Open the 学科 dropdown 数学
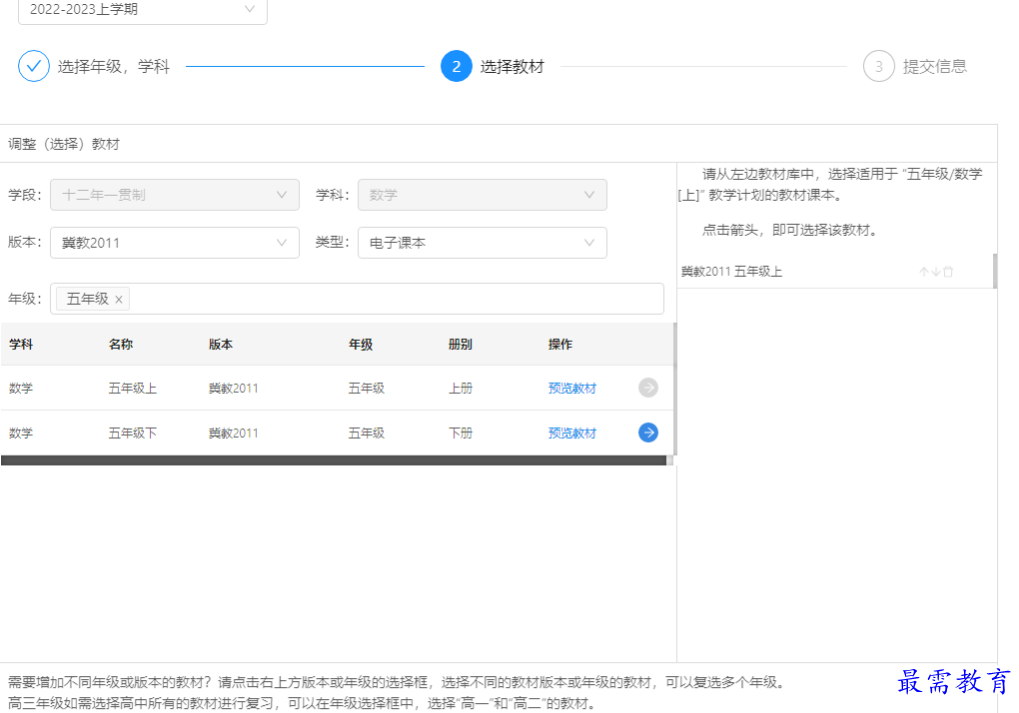The height and width of the screenshot is (713, 1019). pos(482,195)
